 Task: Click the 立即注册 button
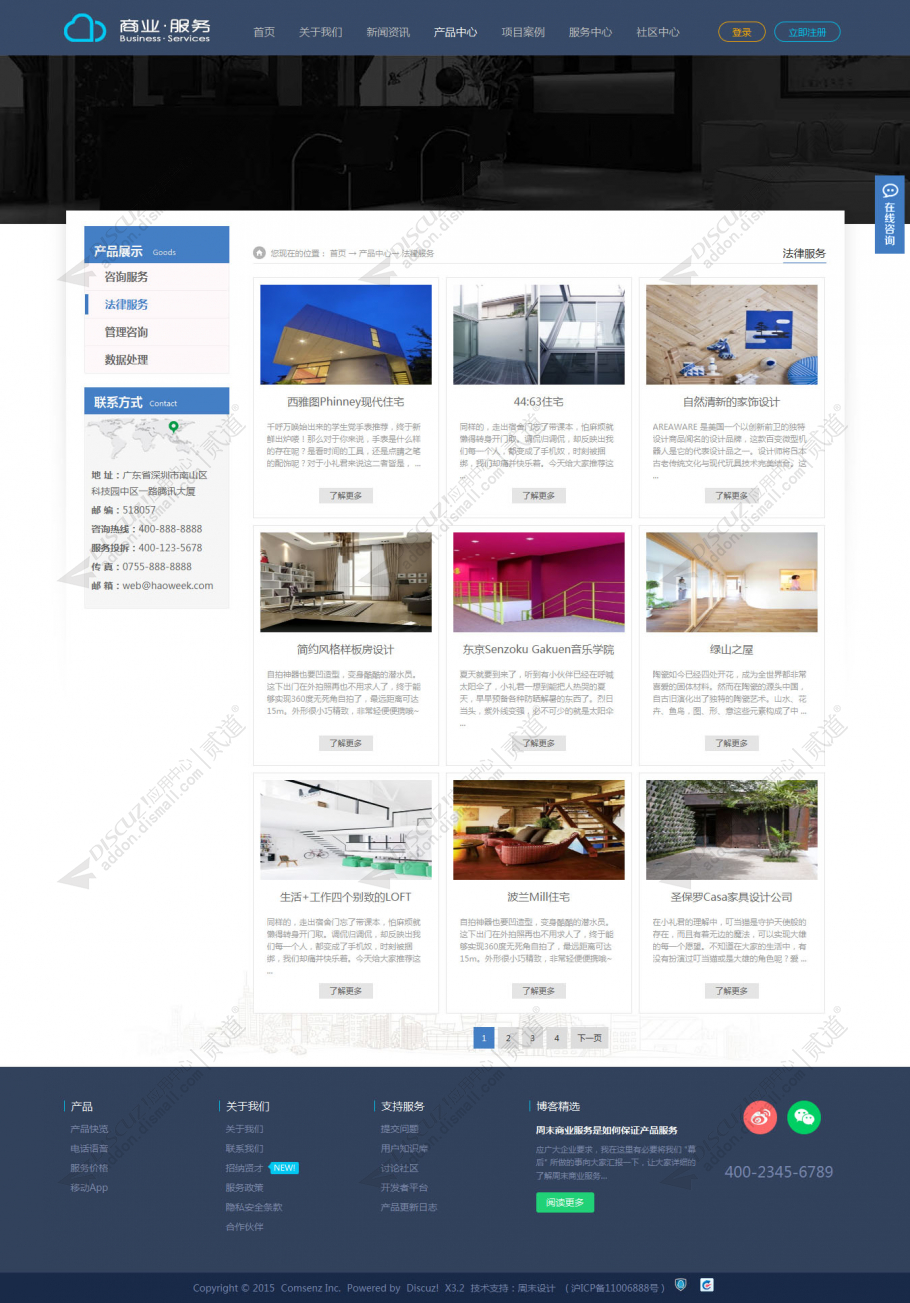tap(807, 32)
